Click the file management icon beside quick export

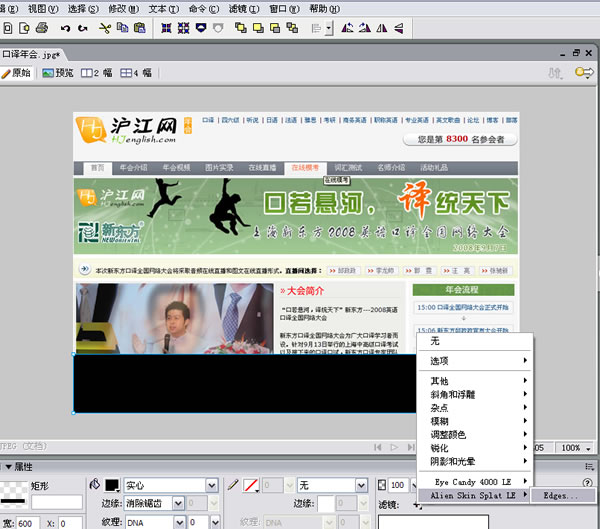pyautogui.click(x=555, y=73)
